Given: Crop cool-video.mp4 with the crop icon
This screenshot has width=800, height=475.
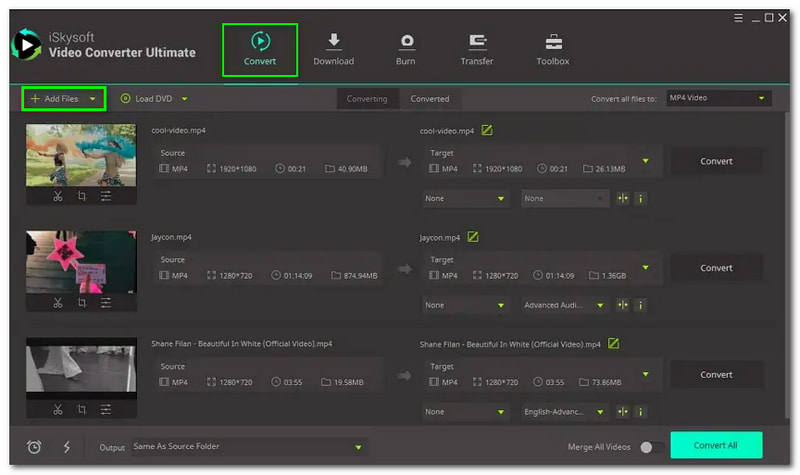Looking at the screenshot, I should (x=82, y=196).
